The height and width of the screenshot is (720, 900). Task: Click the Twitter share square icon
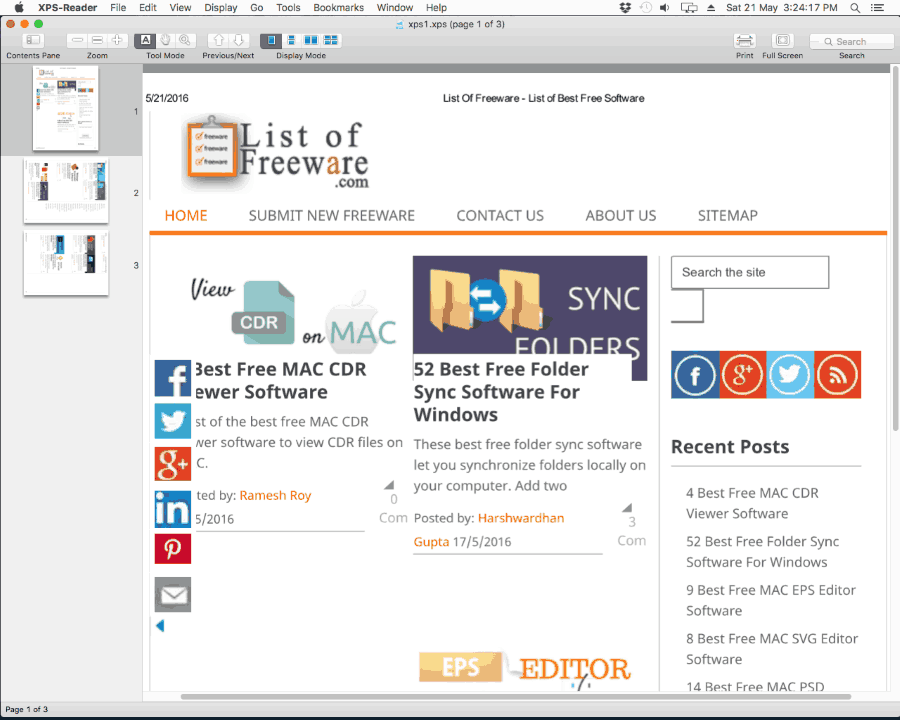tap(173, 421)
